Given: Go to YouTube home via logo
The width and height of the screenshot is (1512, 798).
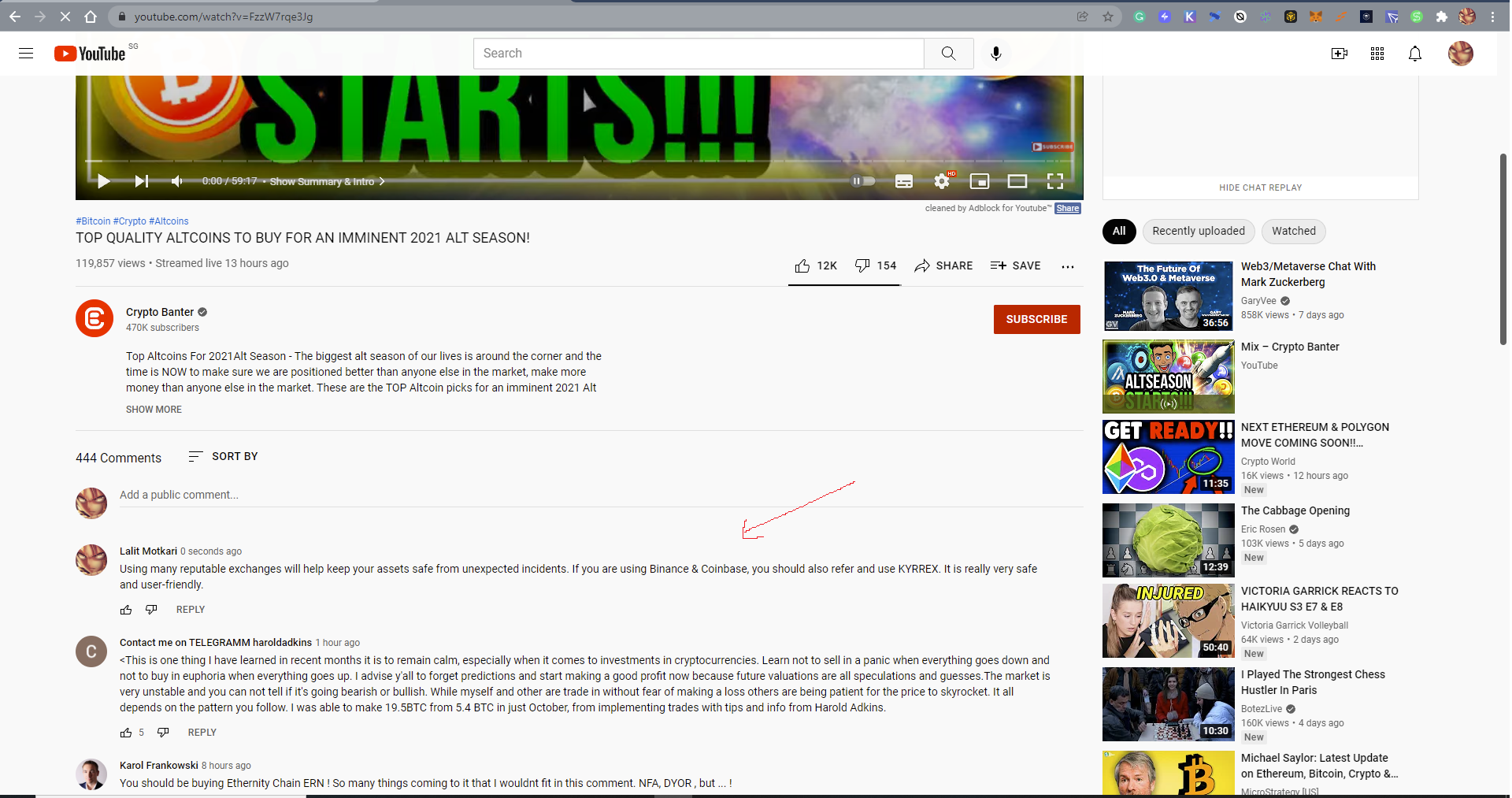Looking at the screenshot, I should pos(90,54).
